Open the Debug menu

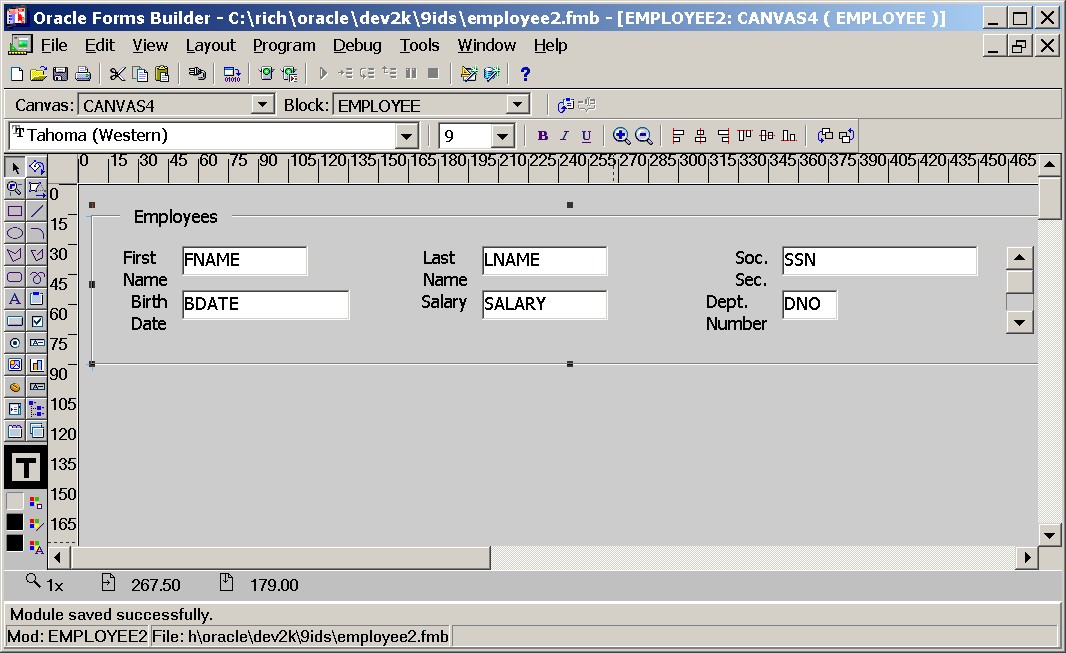point(357,46)
